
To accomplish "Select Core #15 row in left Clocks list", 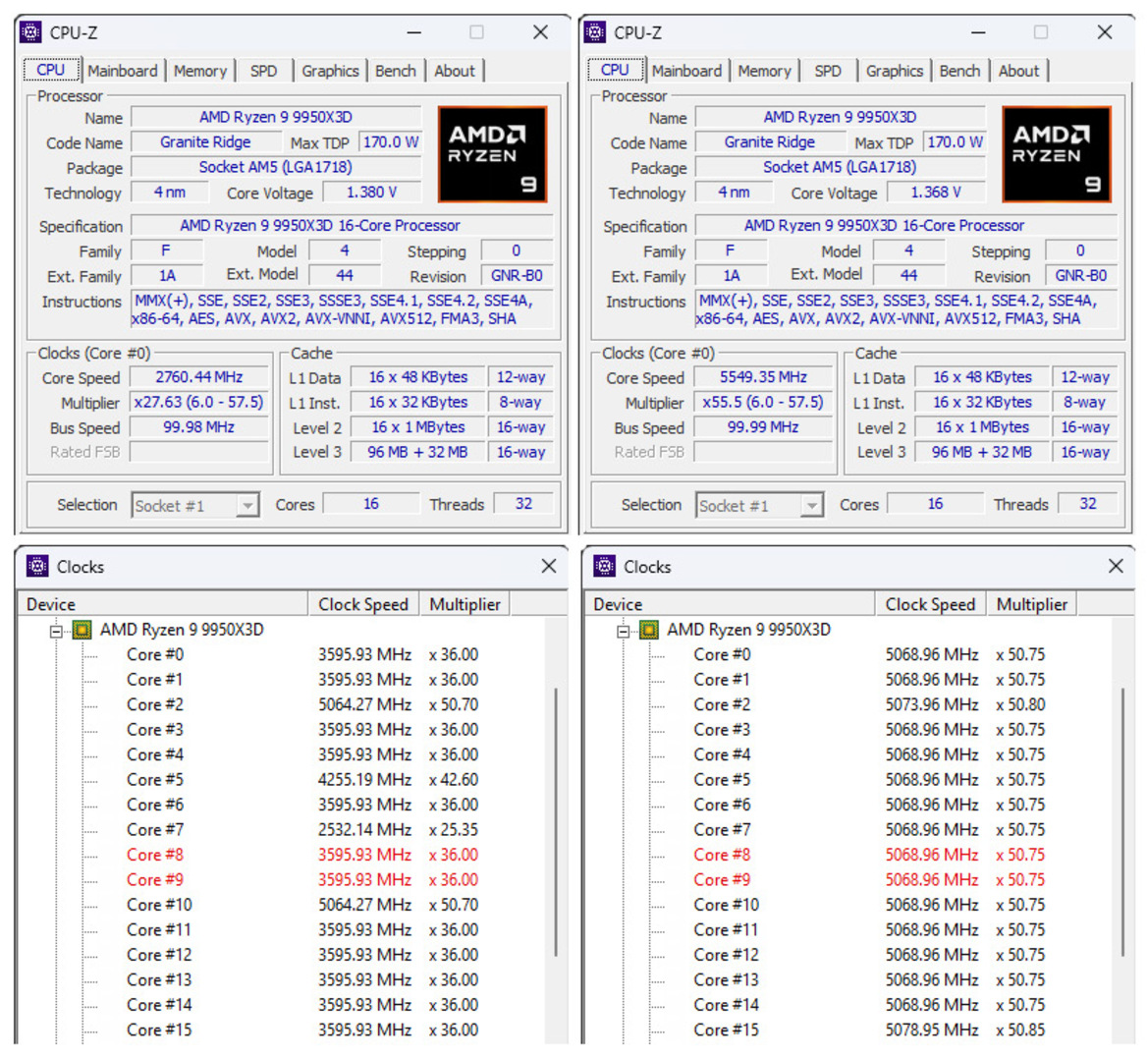I will click(x=302, y=1030).
